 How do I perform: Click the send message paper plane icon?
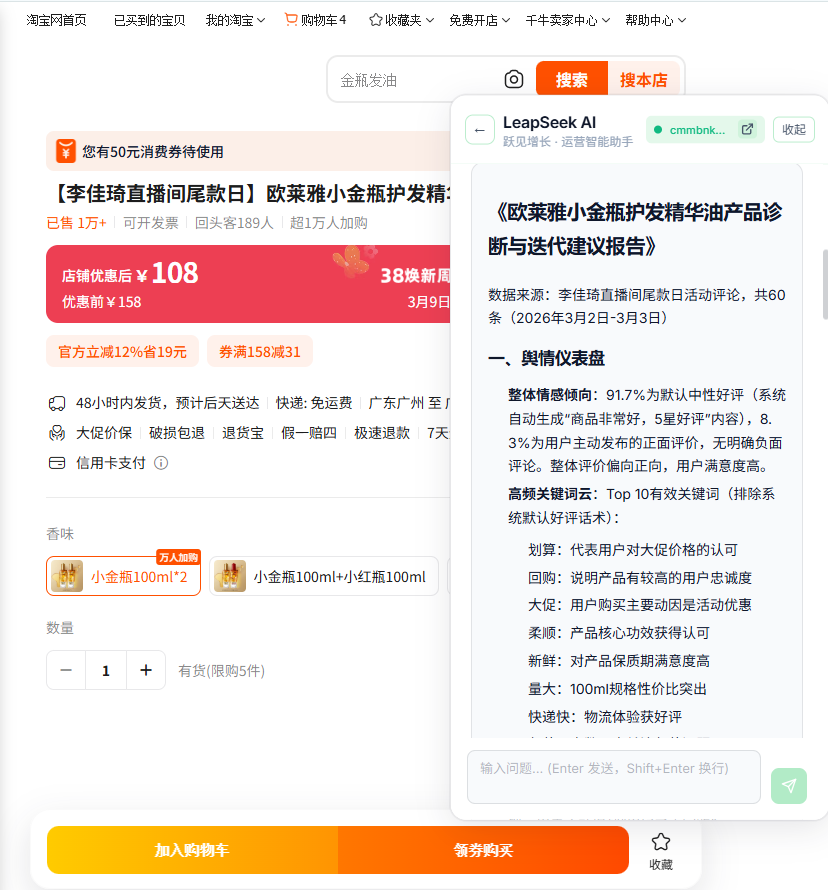tap(788, 785)
